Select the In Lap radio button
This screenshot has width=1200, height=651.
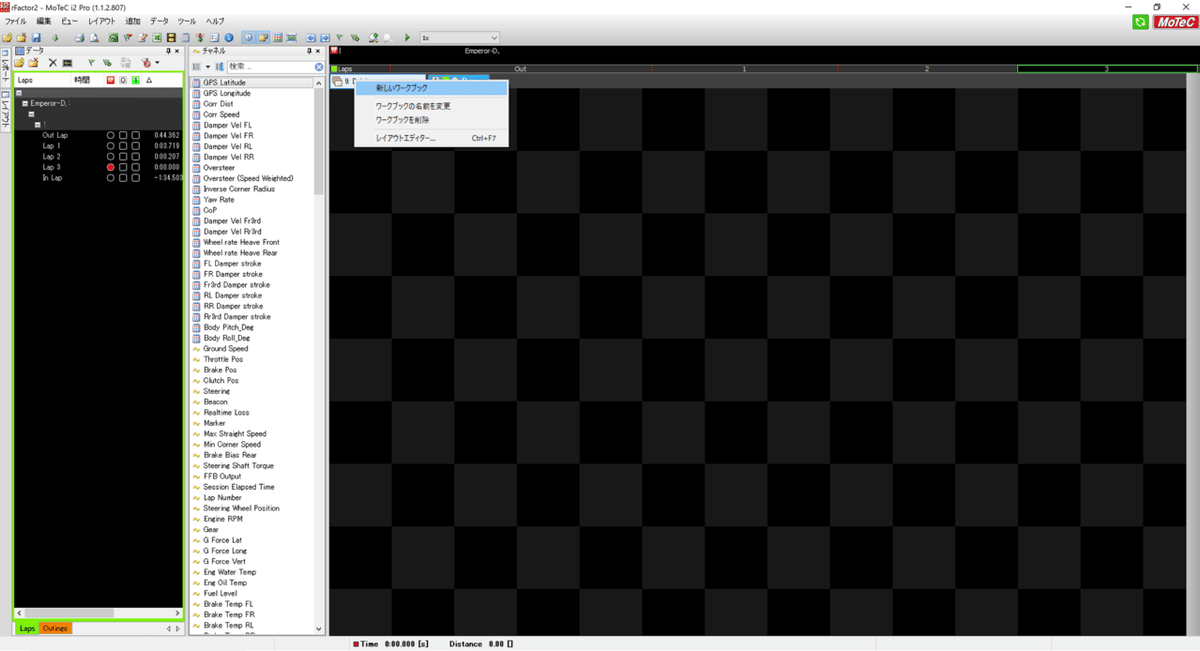point(111,178)
